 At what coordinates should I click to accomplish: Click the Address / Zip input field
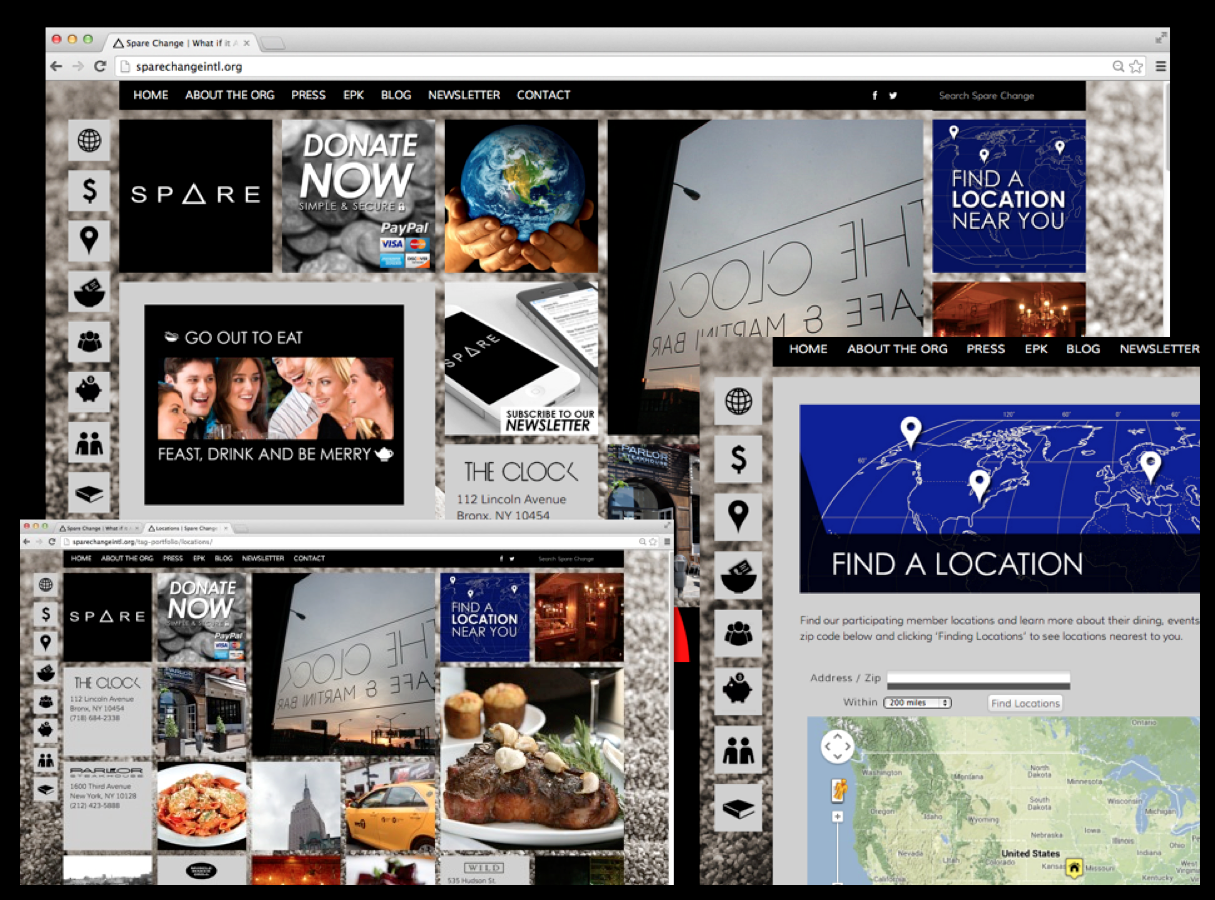[977, 677]
